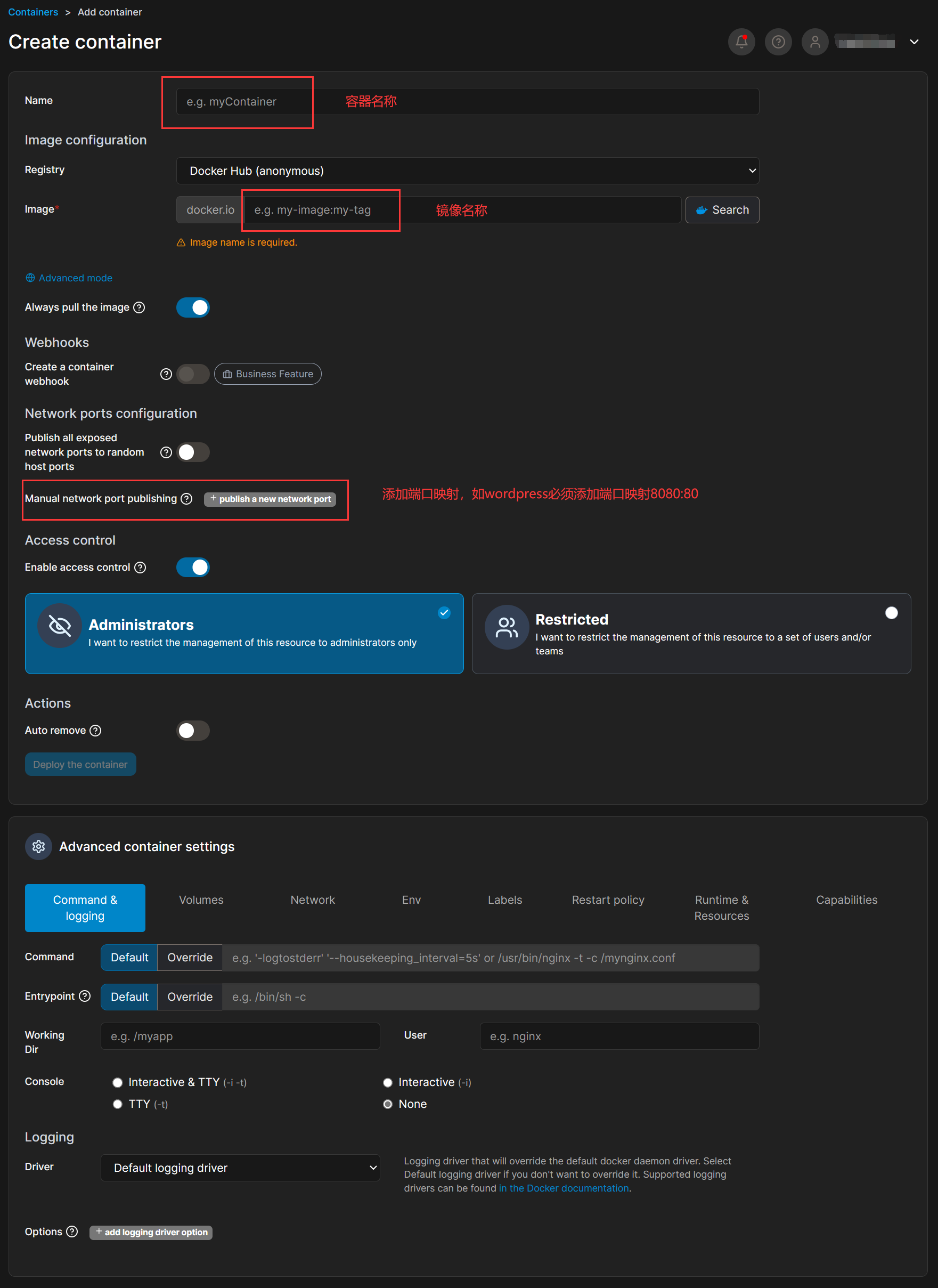The image size is (938, 1288).
Task: Click publish a new network port button
Action: (270, 499)
